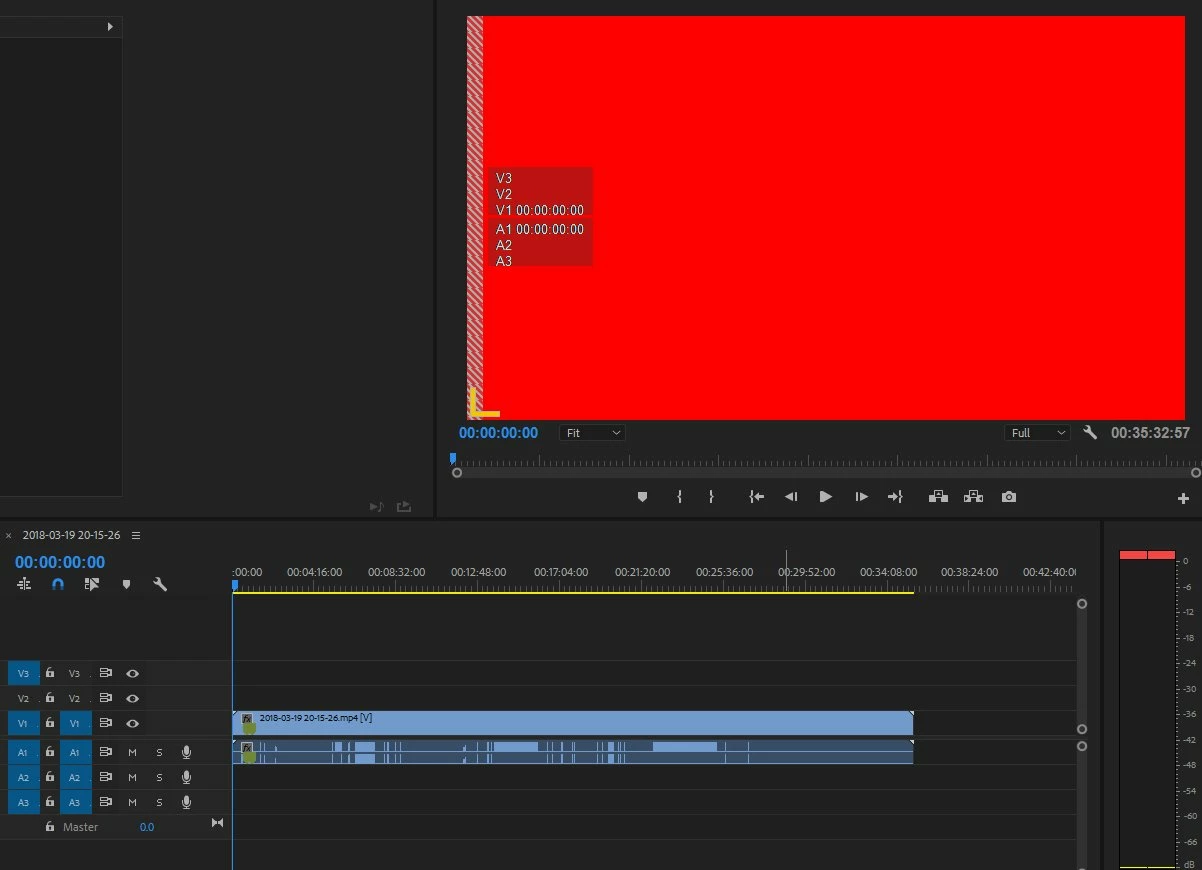1202x870 pixels.
Task: Lock the Master track
Action: [50, 826]
